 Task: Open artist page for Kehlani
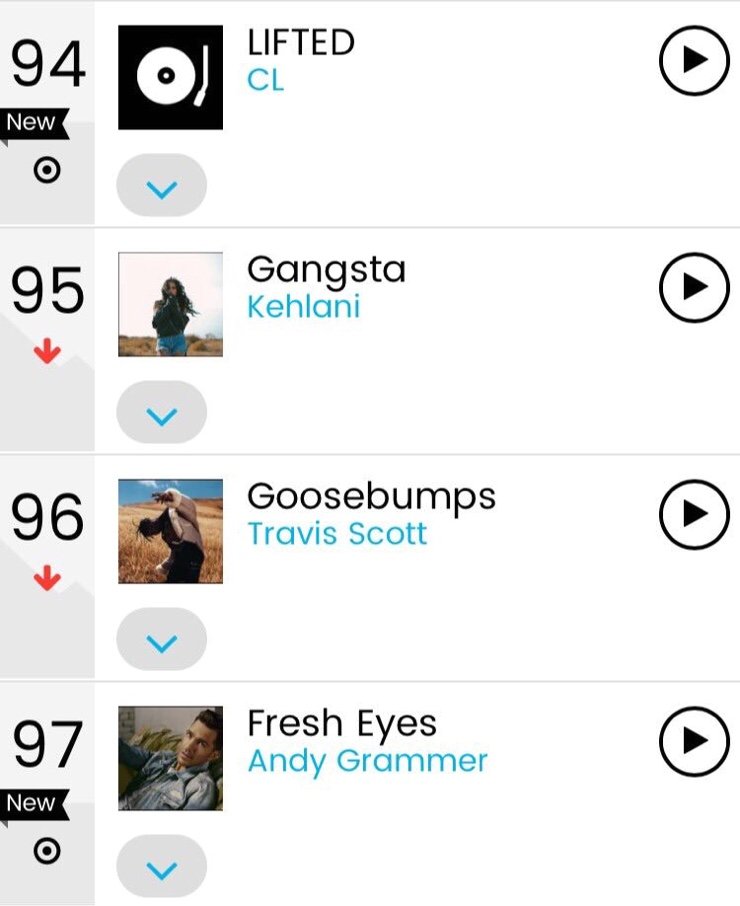pos(304,306)
